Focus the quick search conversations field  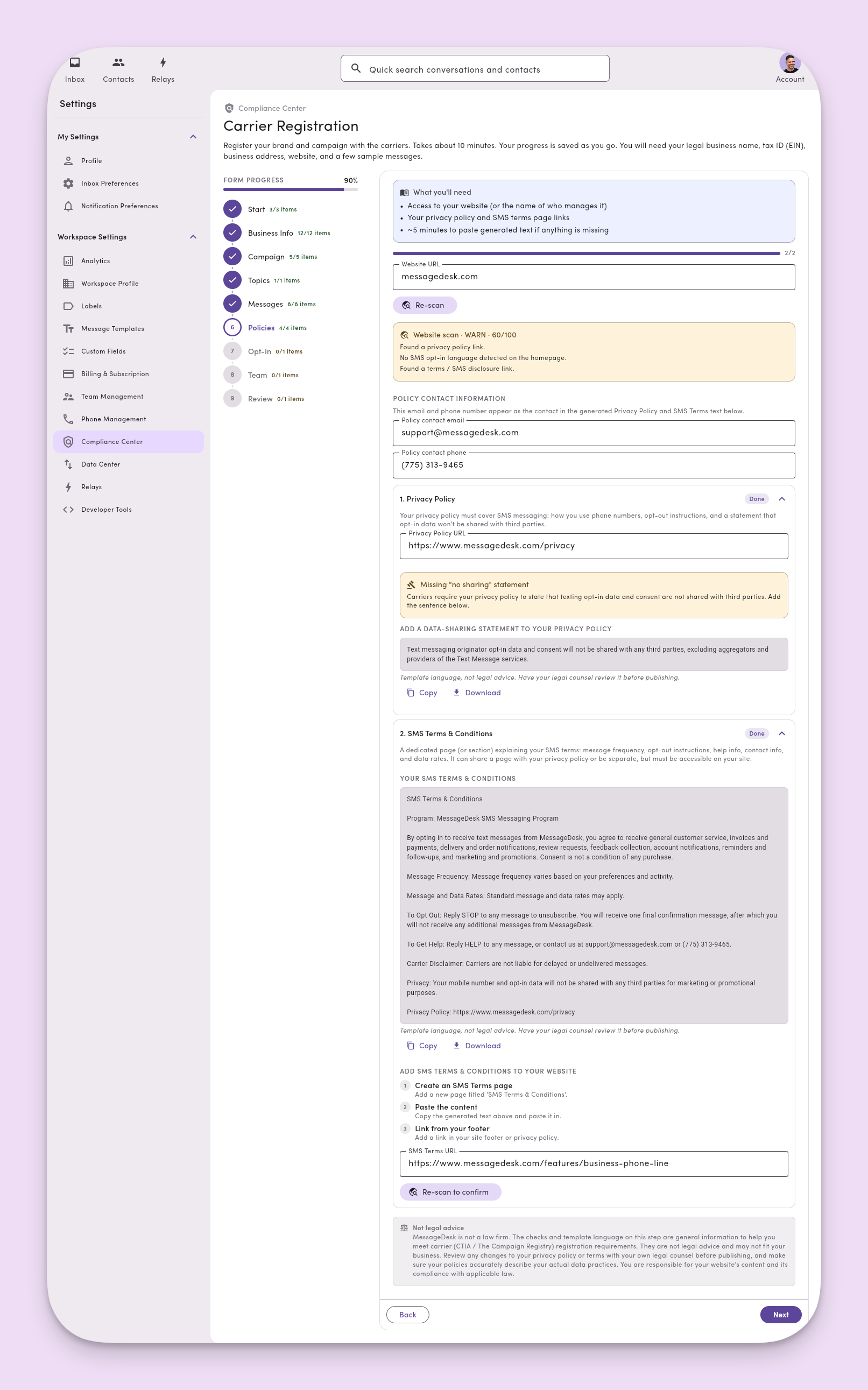pyautogui.click(x=475, y=68)
